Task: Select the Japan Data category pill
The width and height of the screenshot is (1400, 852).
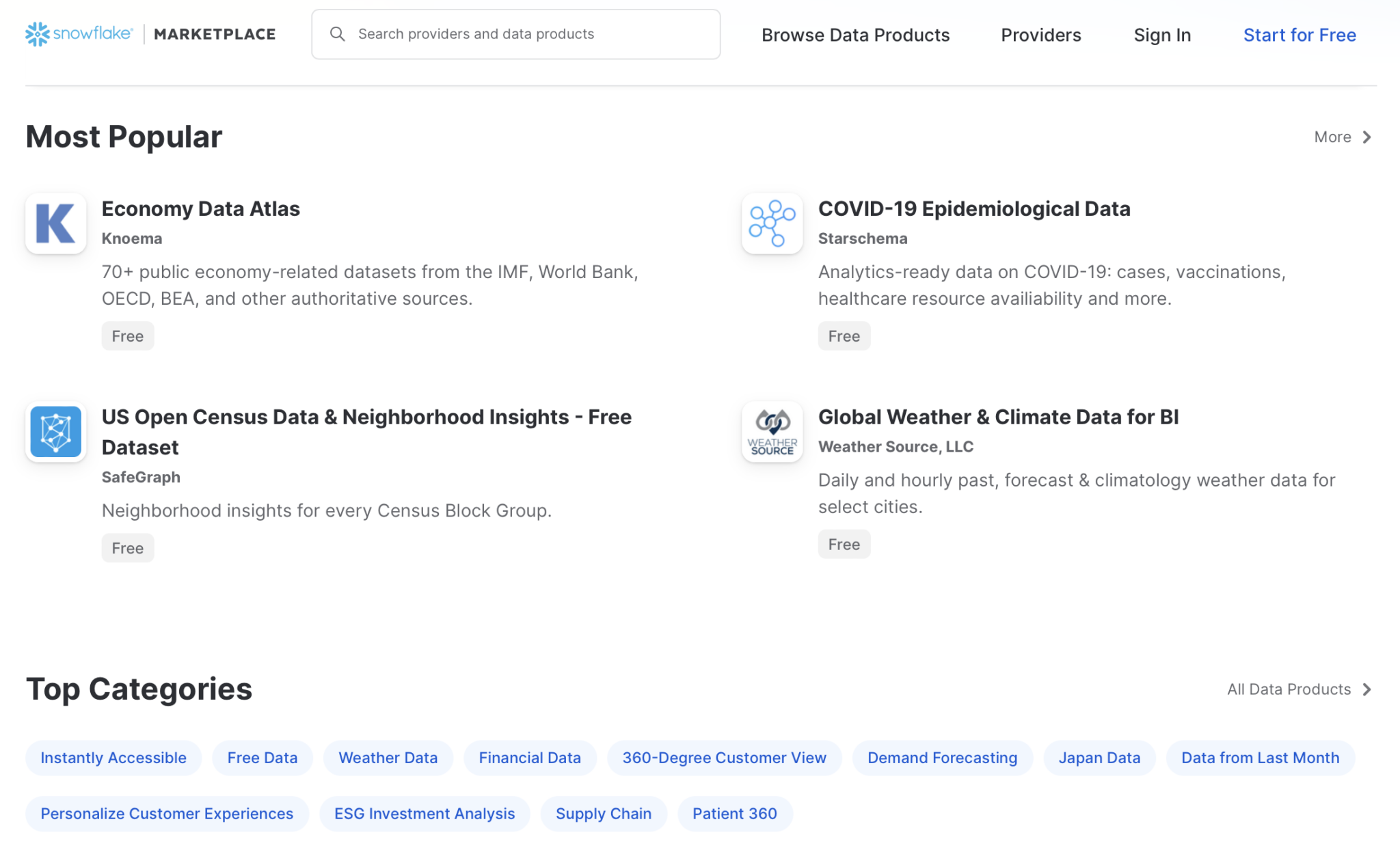Action: pyautogui.click(x=1099, y=757)
